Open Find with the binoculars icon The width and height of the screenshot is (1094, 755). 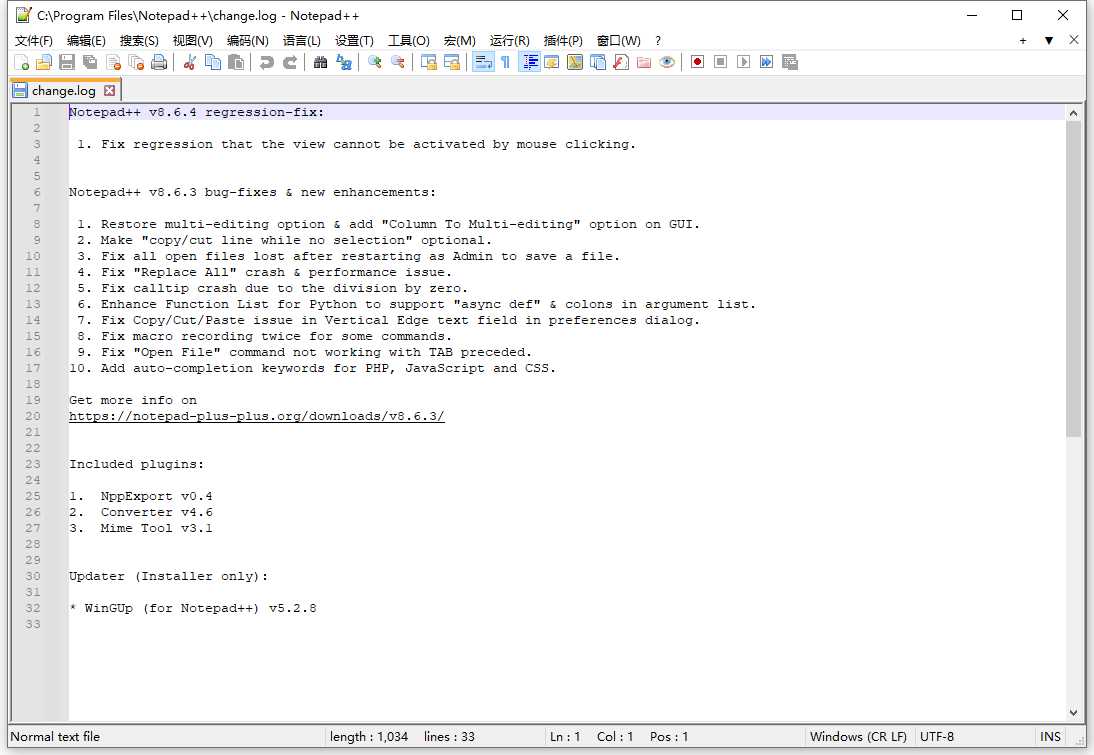tap(320, 62)
